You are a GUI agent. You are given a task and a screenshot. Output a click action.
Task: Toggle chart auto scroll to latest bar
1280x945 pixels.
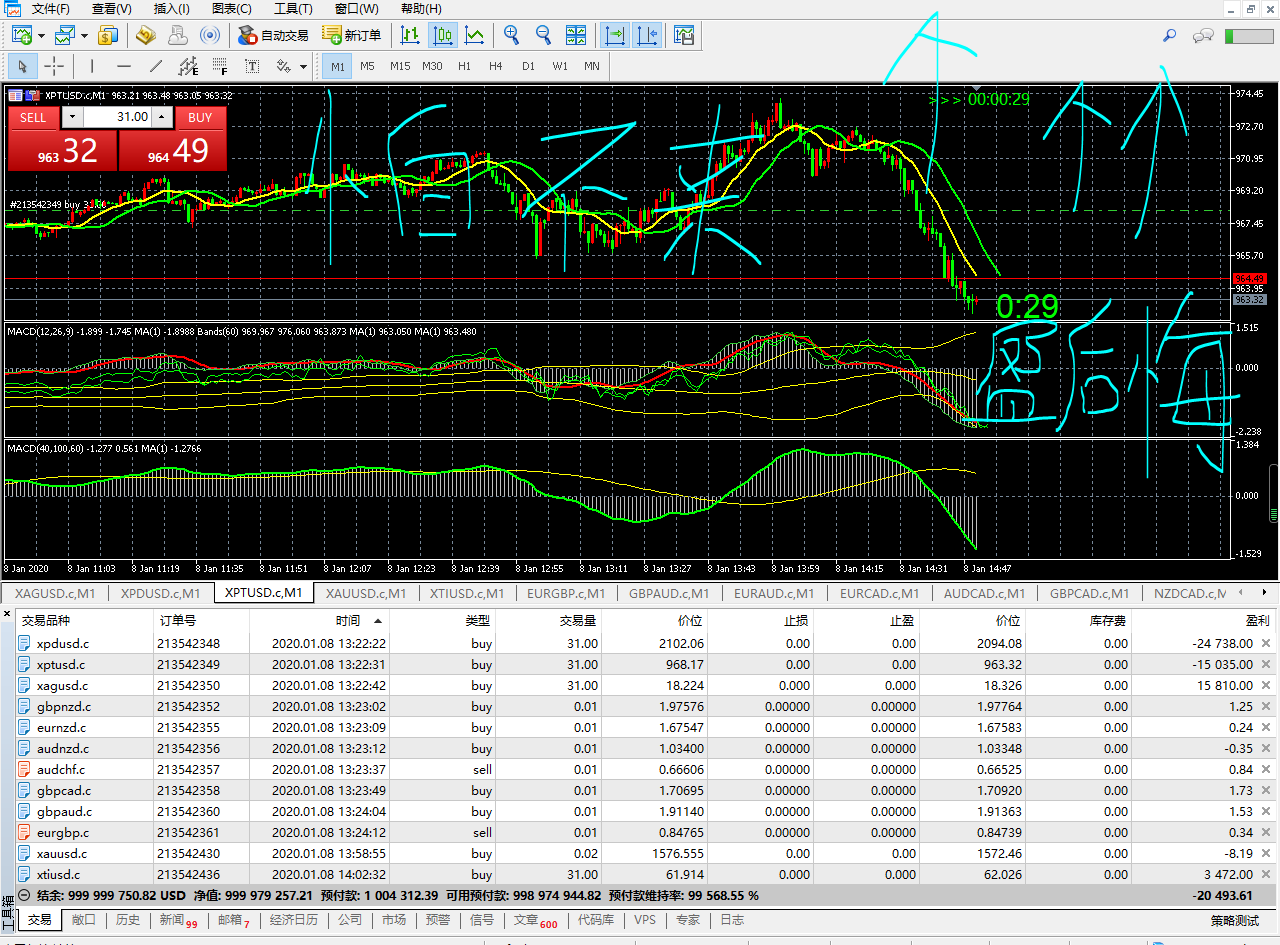(615, 36)
